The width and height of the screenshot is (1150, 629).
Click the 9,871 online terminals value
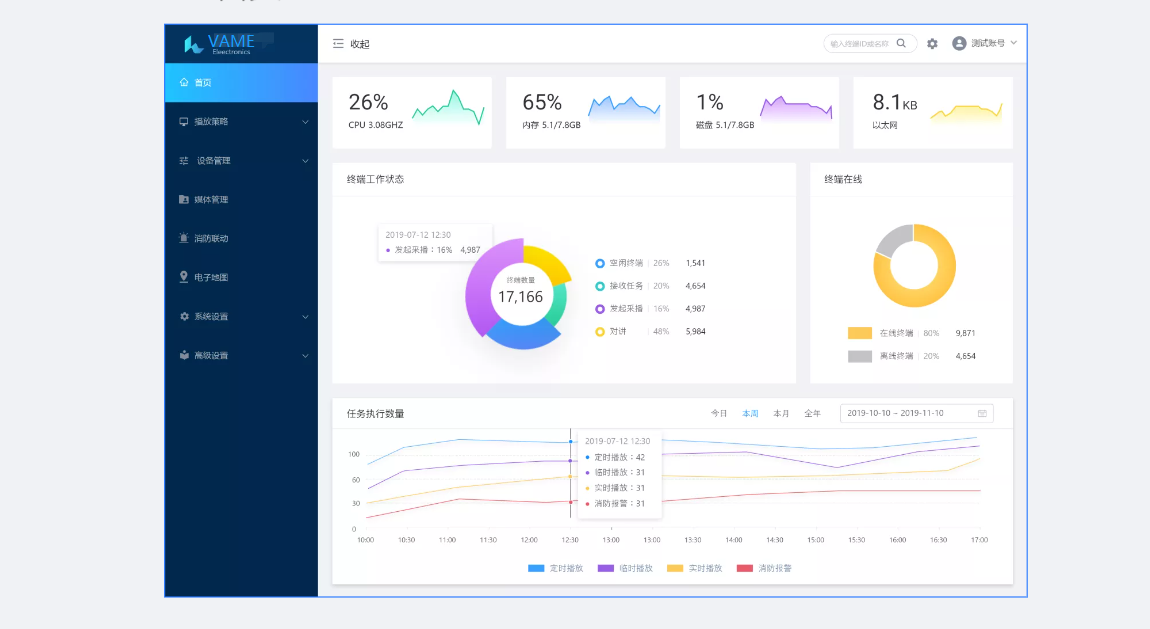pos(965,334)
